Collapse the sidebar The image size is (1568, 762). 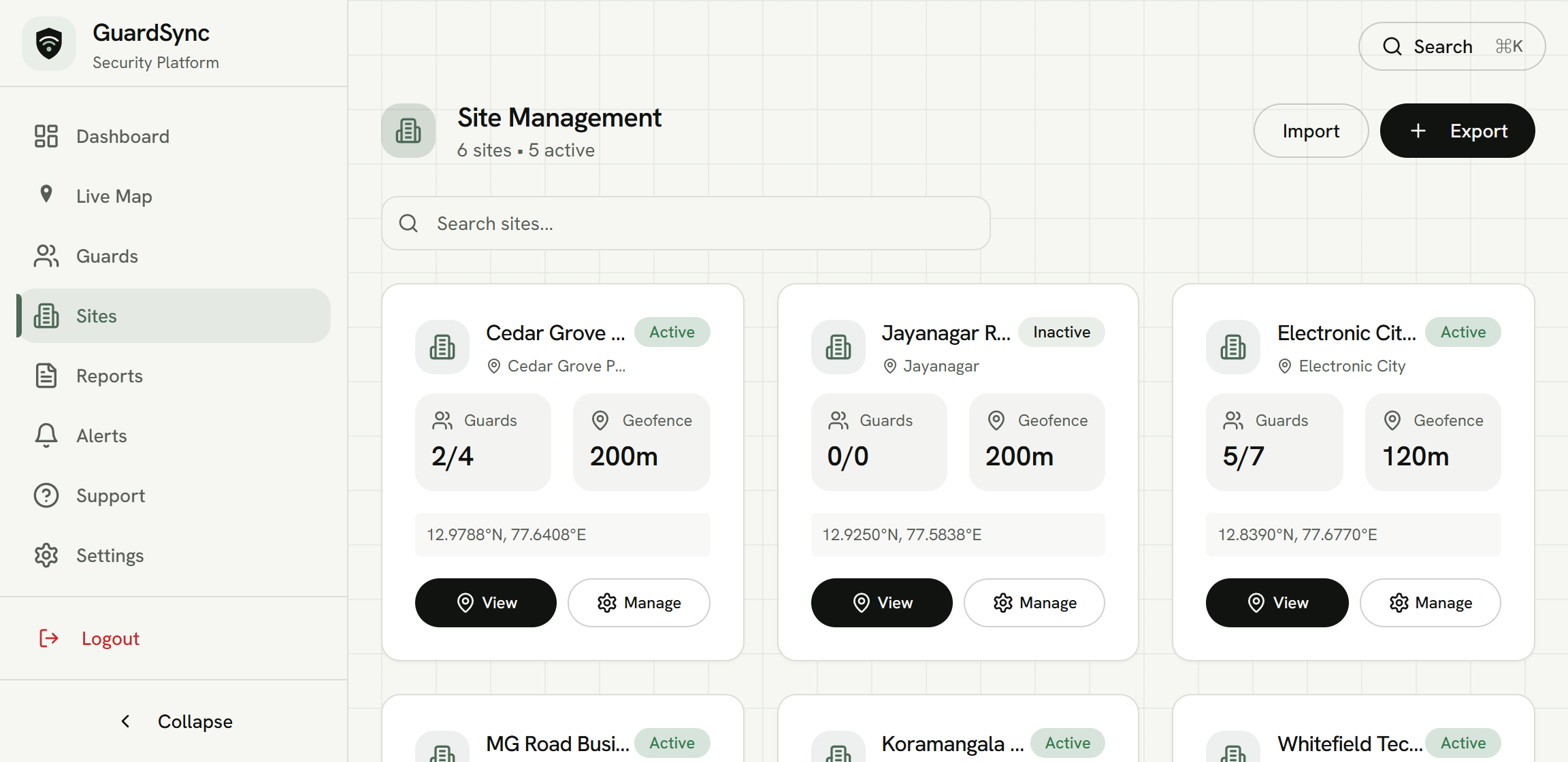176,721
